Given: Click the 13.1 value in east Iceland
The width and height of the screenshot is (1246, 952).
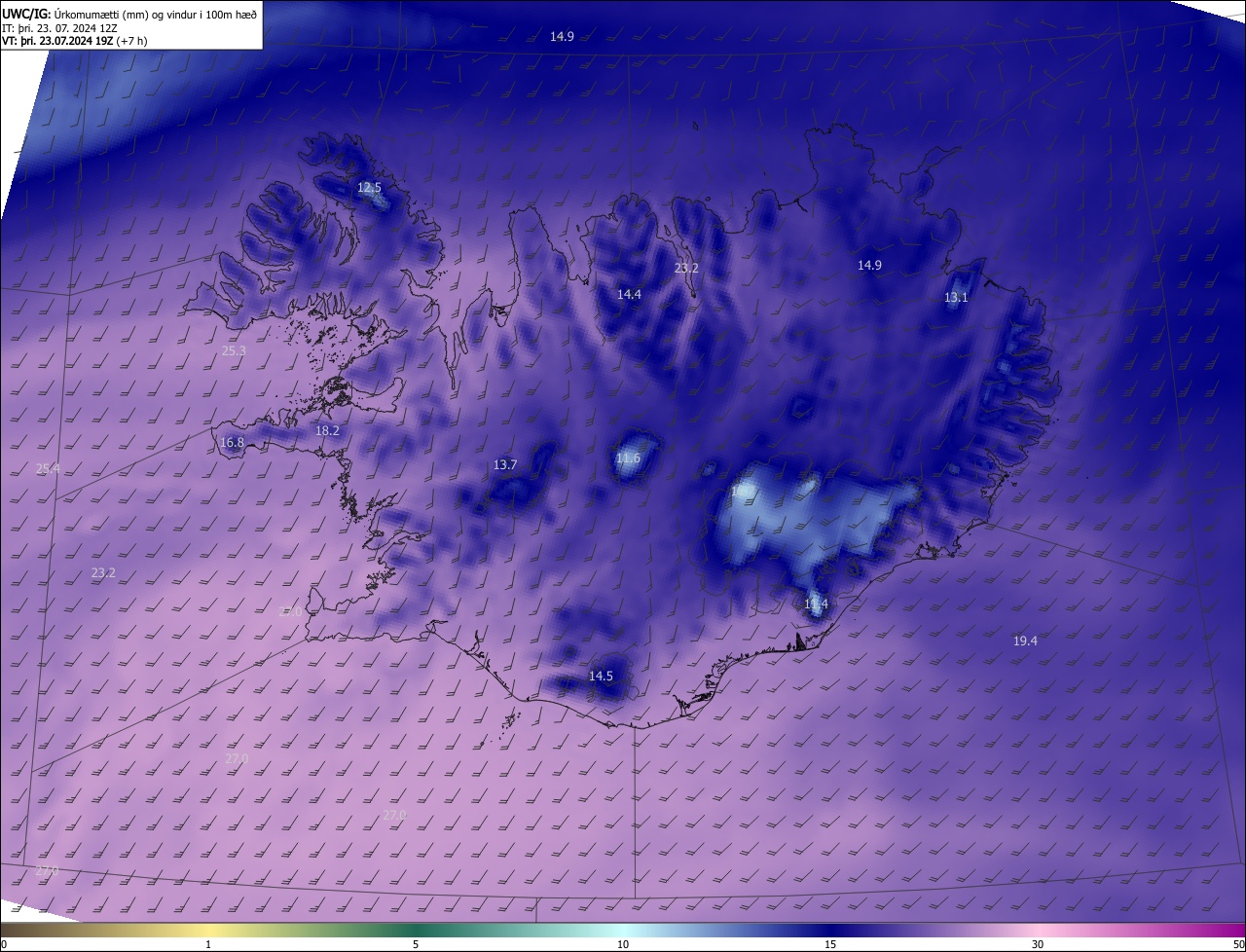Looking at the screenshot, I should tap(956, 298).
